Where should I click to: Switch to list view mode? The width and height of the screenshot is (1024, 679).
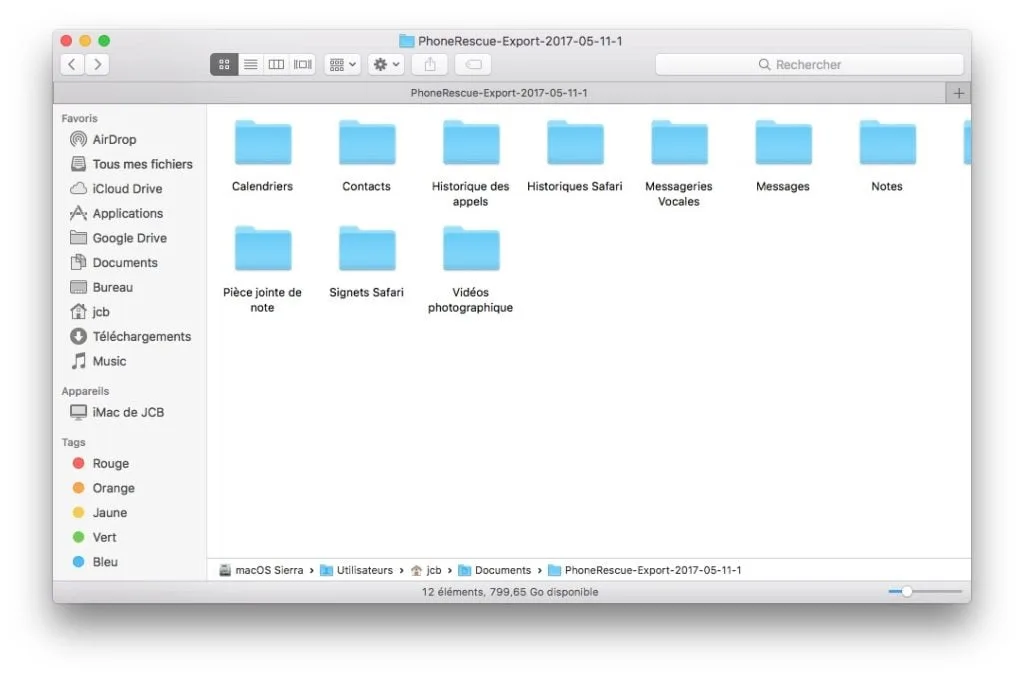[x=250, y=64]
